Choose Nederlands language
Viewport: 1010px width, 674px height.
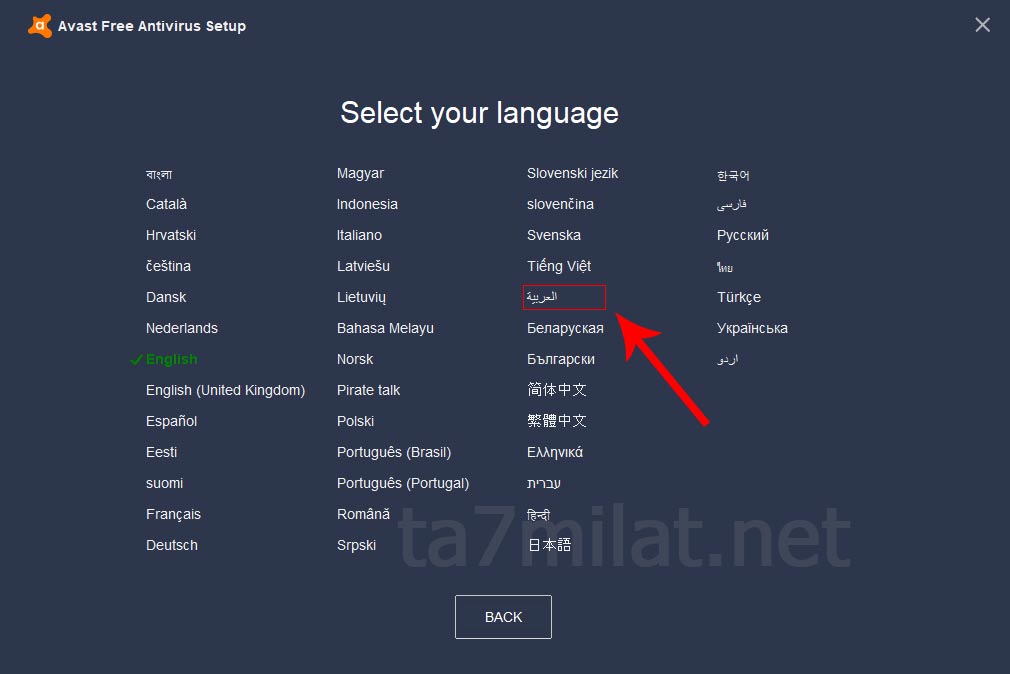tap(182, 328)
